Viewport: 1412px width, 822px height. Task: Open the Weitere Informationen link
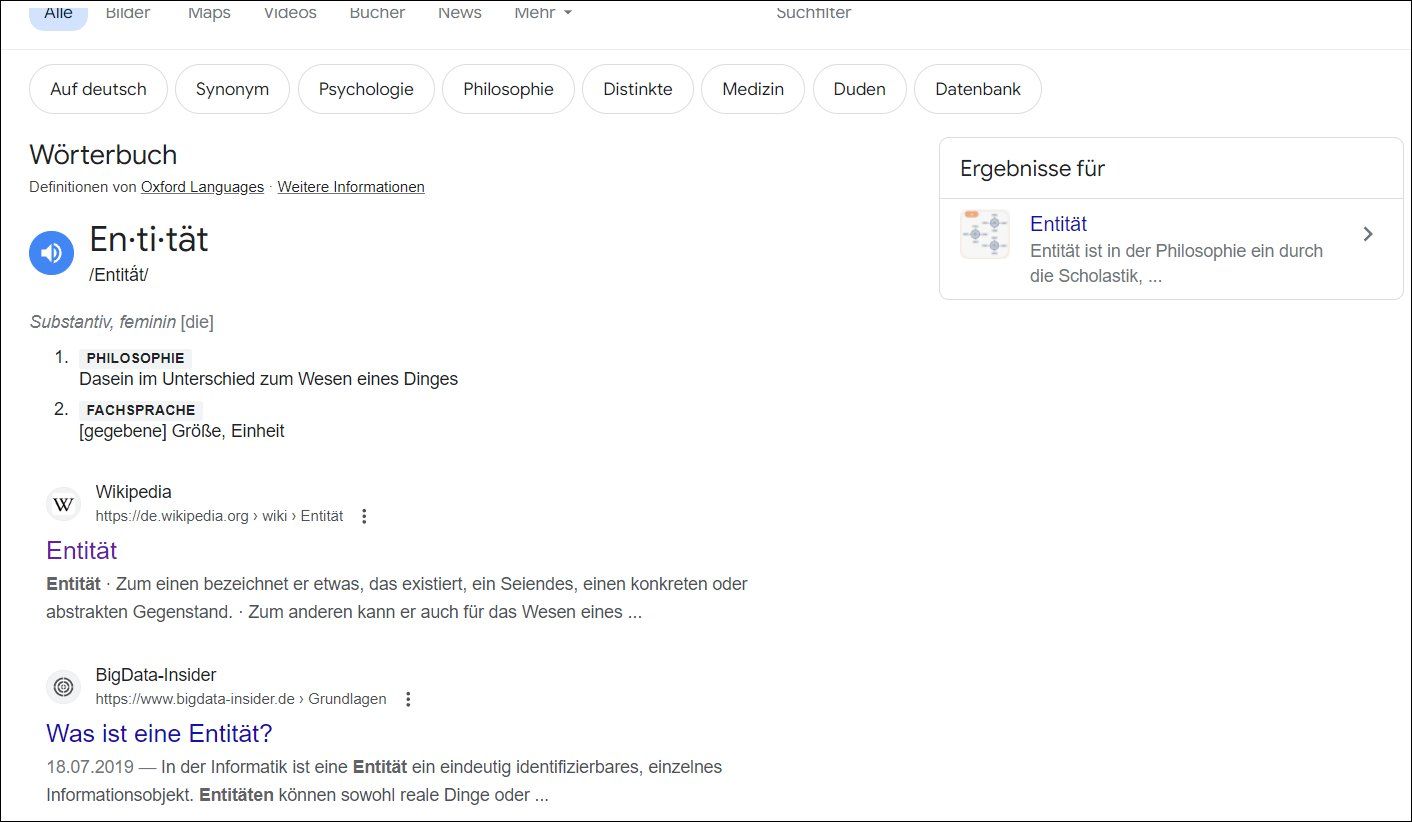(x=351, y=187)
